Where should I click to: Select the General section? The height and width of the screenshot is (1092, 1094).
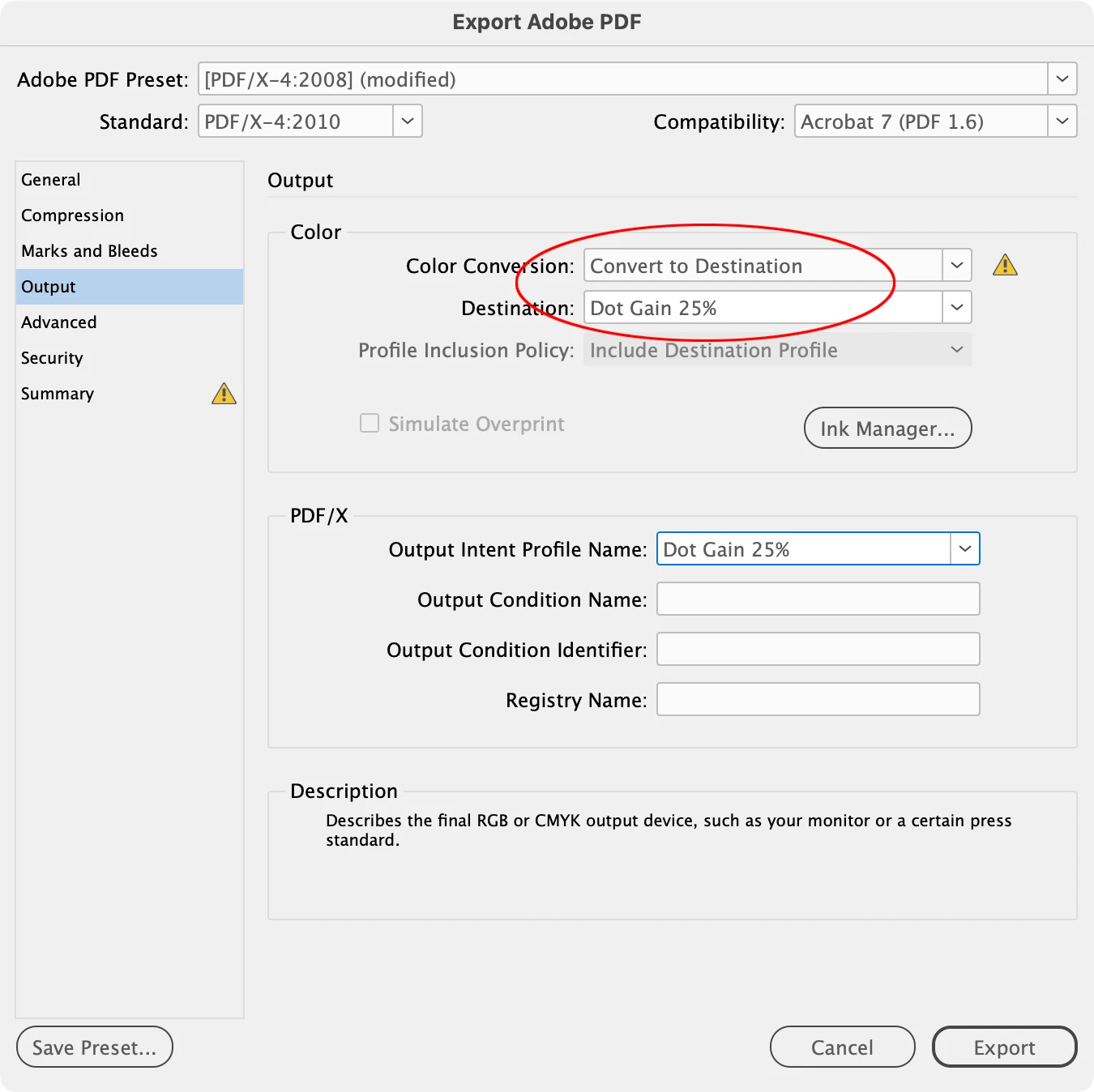[130, 180]
